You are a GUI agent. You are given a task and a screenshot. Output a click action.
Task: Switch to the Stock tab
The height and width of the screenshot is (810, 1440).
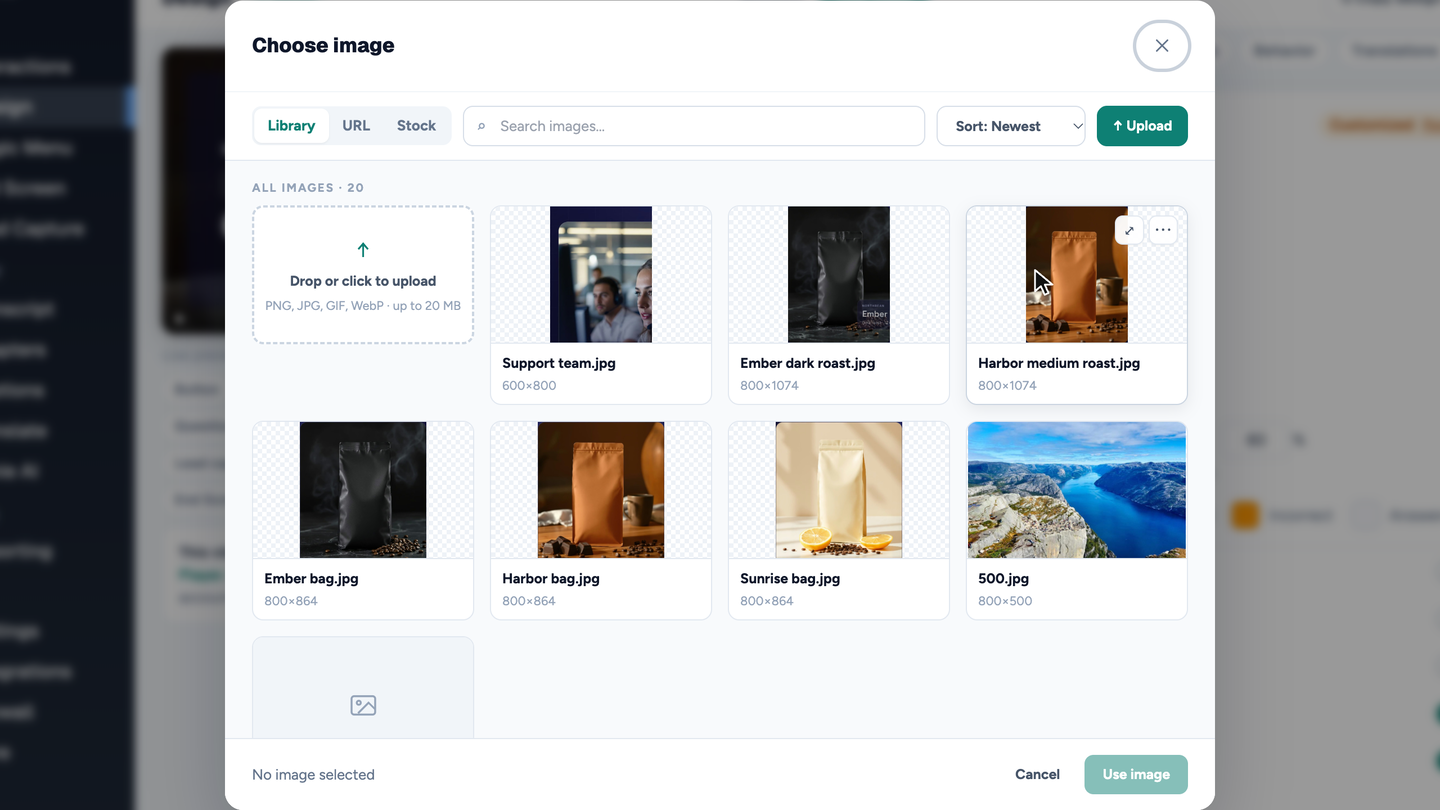pos(416,126)
